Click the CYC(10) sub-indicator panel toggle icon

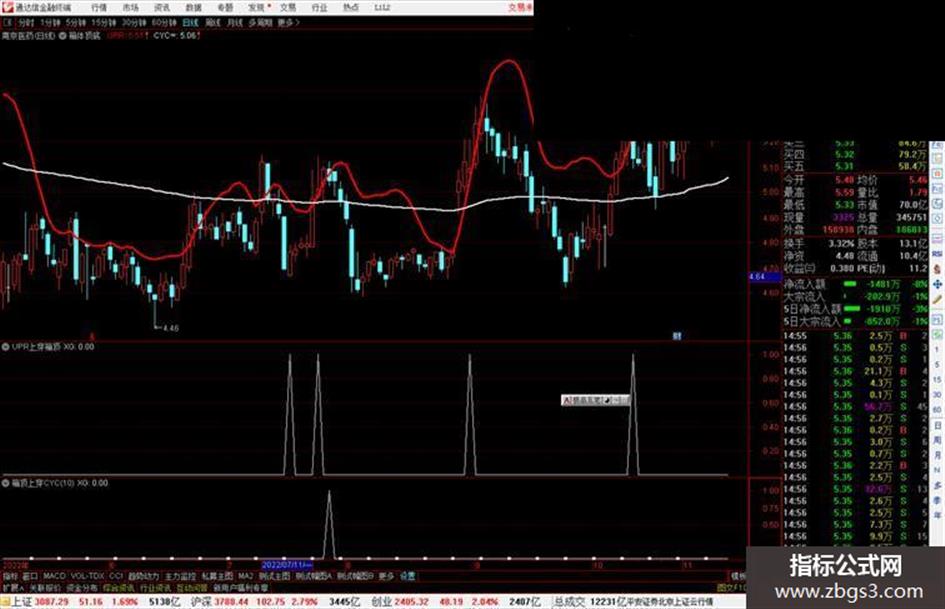pos(5,483)
